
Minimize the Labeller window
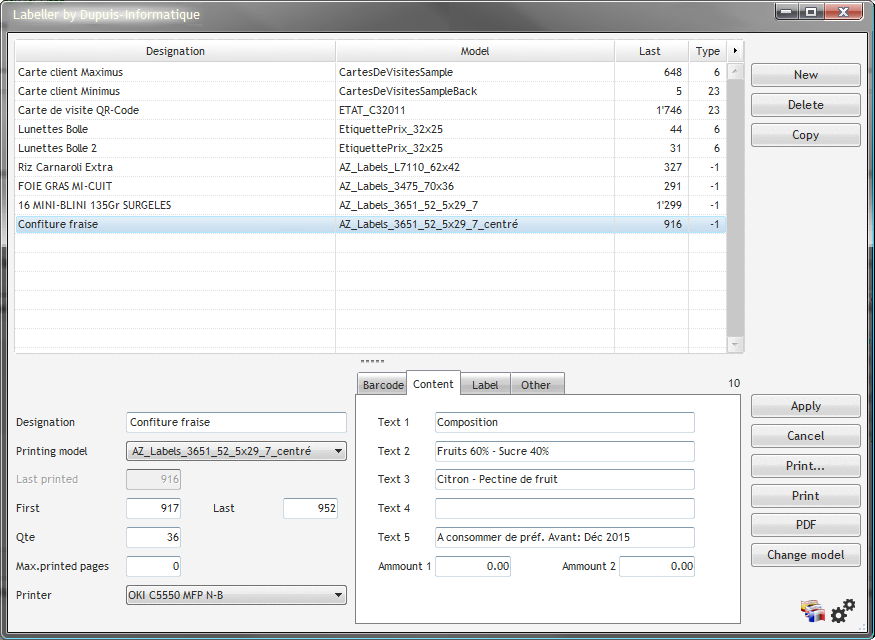(786, 12)
